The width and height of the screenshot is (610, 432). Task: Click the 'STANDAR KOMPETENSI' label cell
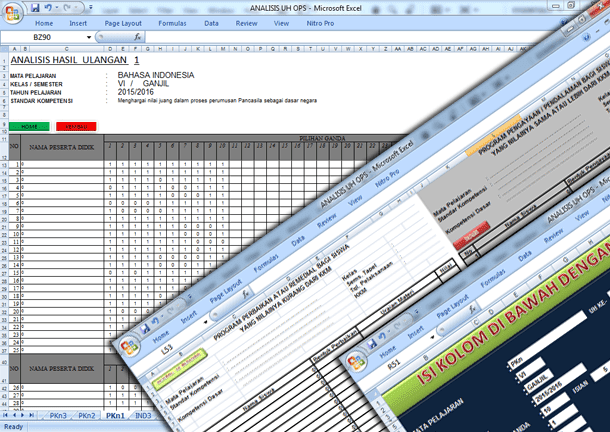click(42, 101)
